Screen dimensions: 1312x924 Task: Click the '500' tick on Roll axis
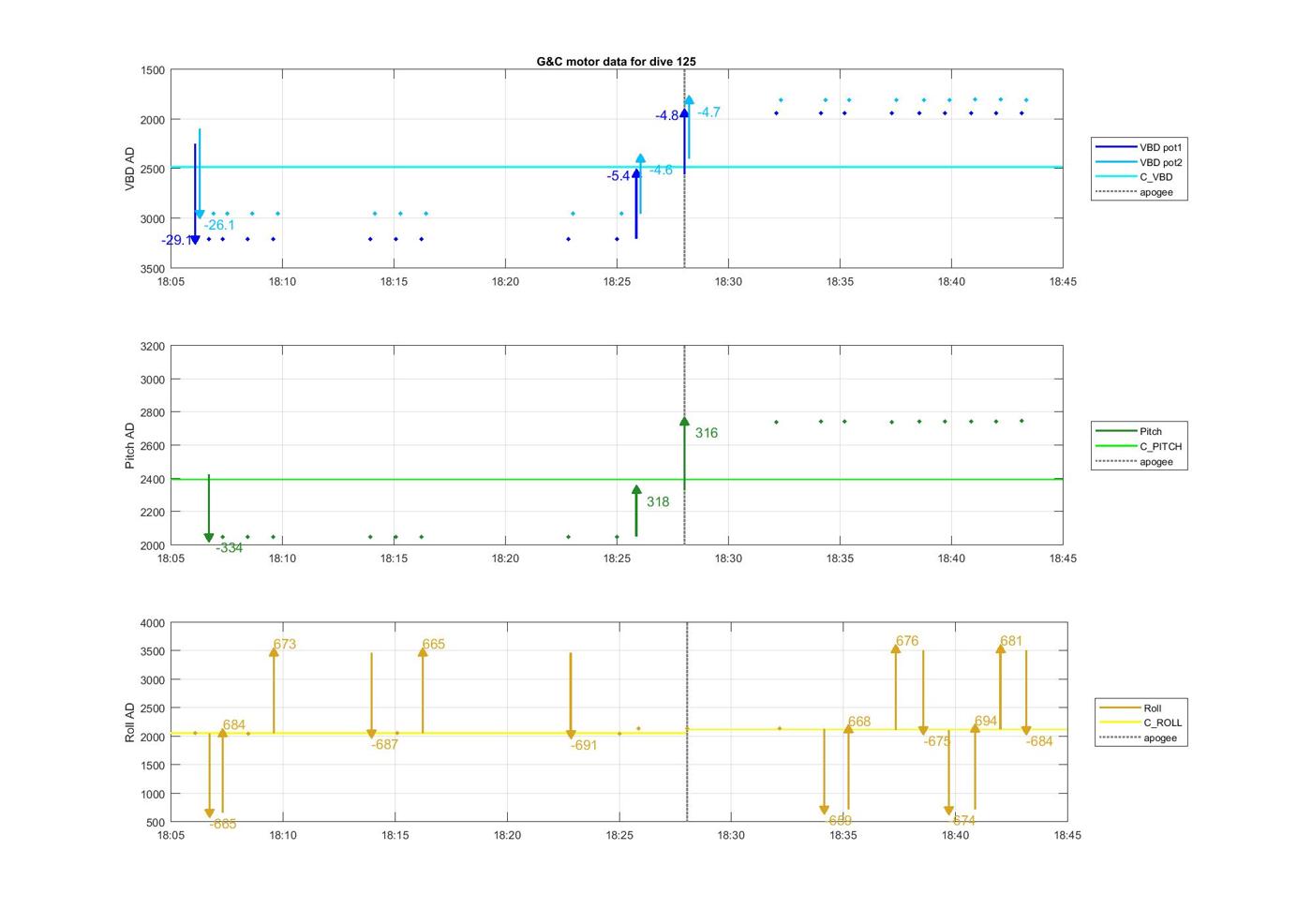(x=156, y=823)
